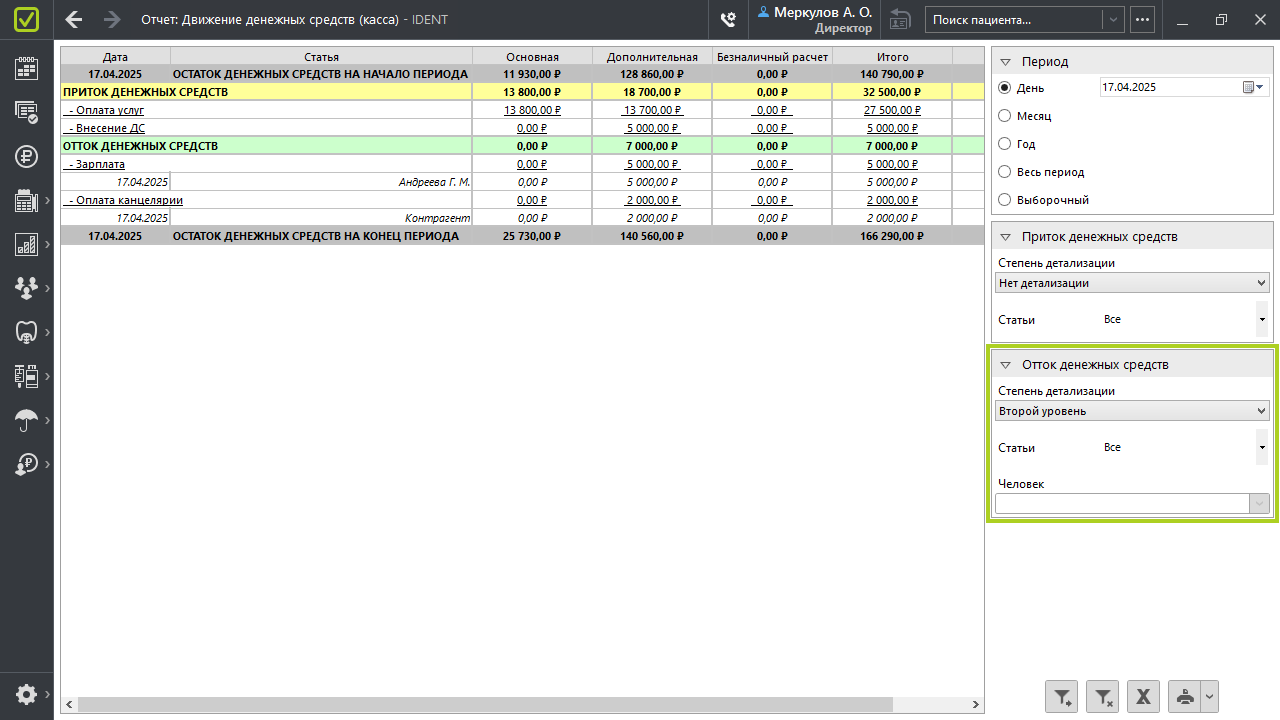Open the three-dots more options button
This screenshot has width=1280, height=720.
point(1142,19)
